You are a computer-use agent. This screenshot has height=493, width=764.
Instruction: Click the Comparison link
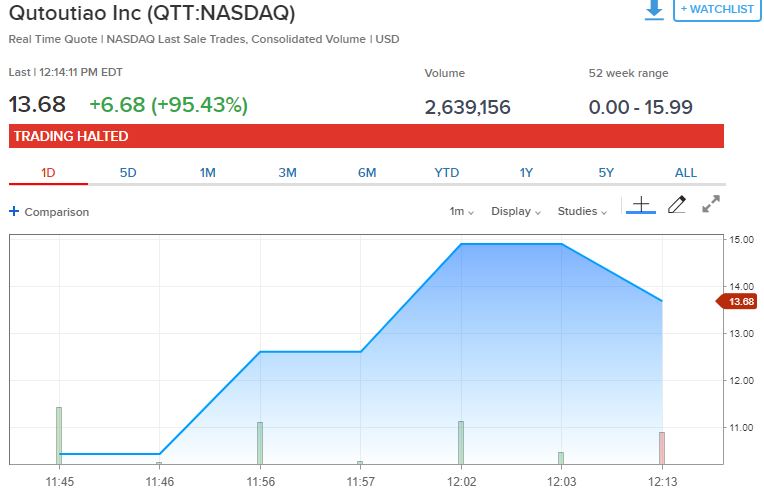56,212
